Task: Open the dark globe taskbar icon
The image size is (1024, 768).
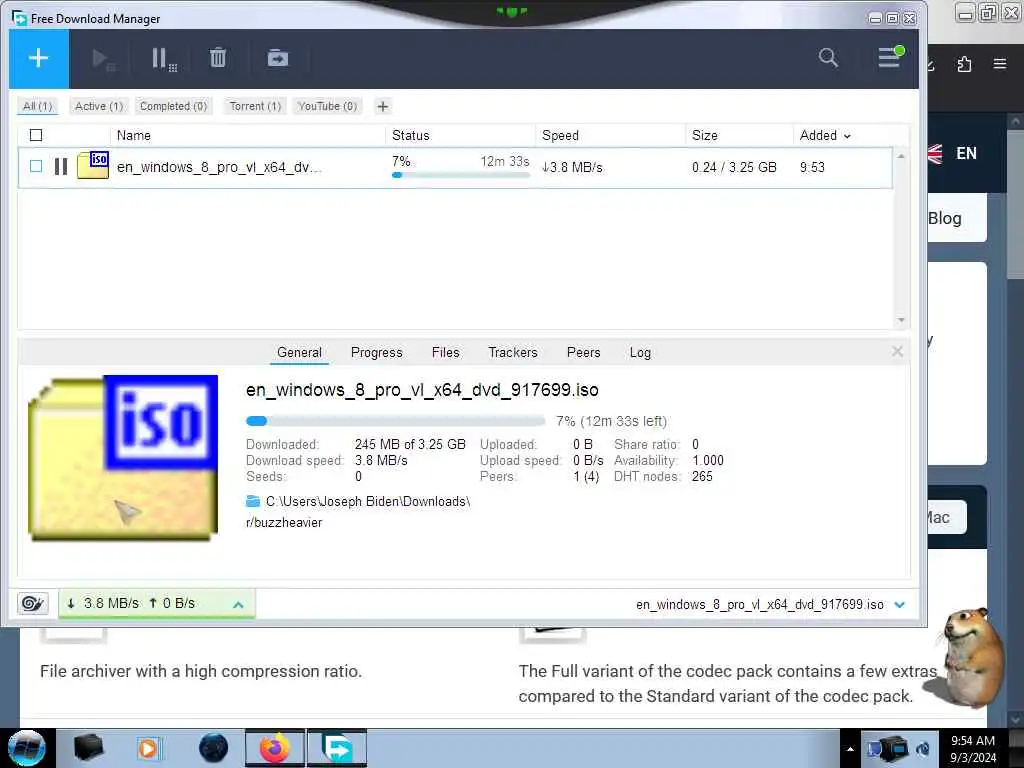Action: [214, 748]
